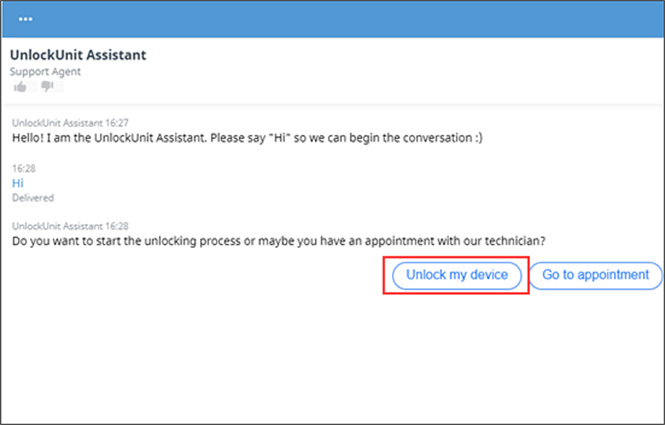
Task: Click the blue chat window header bar
Action: (332, 19)
